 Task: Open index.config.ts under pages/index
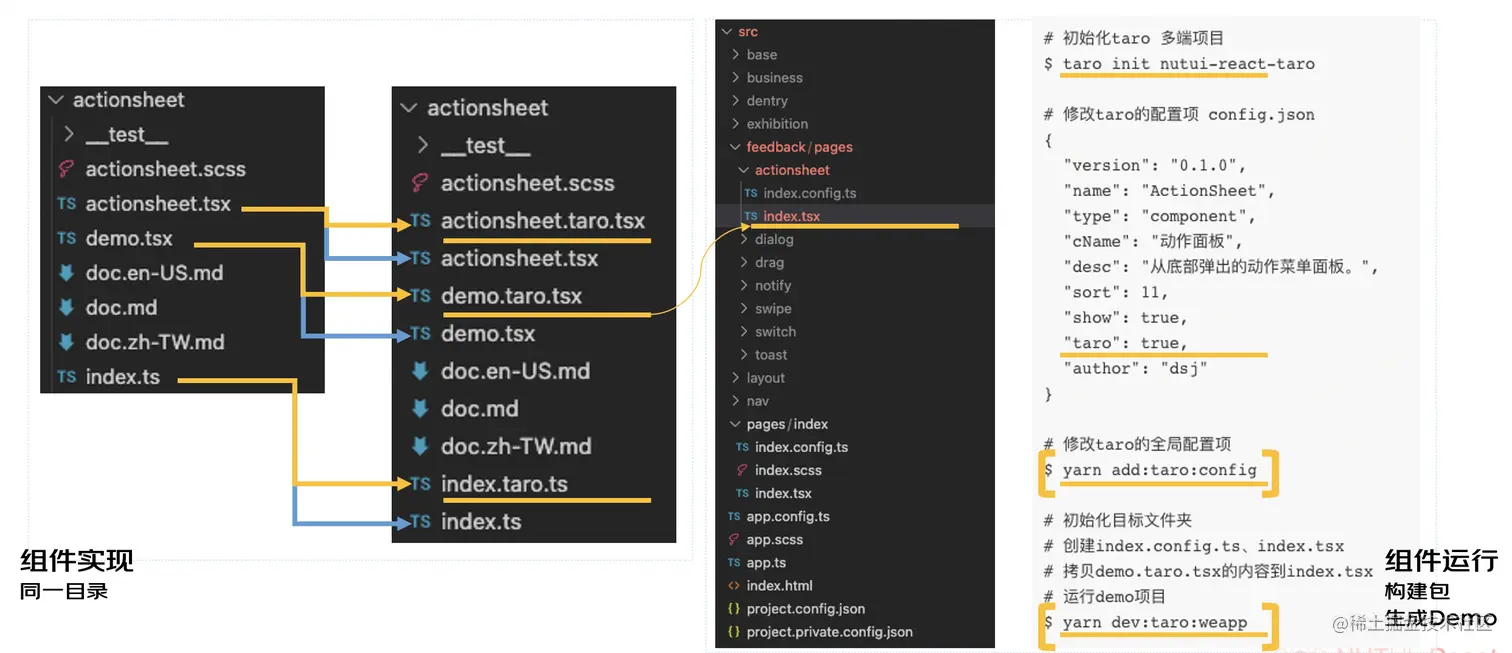[x=801, y=447]
